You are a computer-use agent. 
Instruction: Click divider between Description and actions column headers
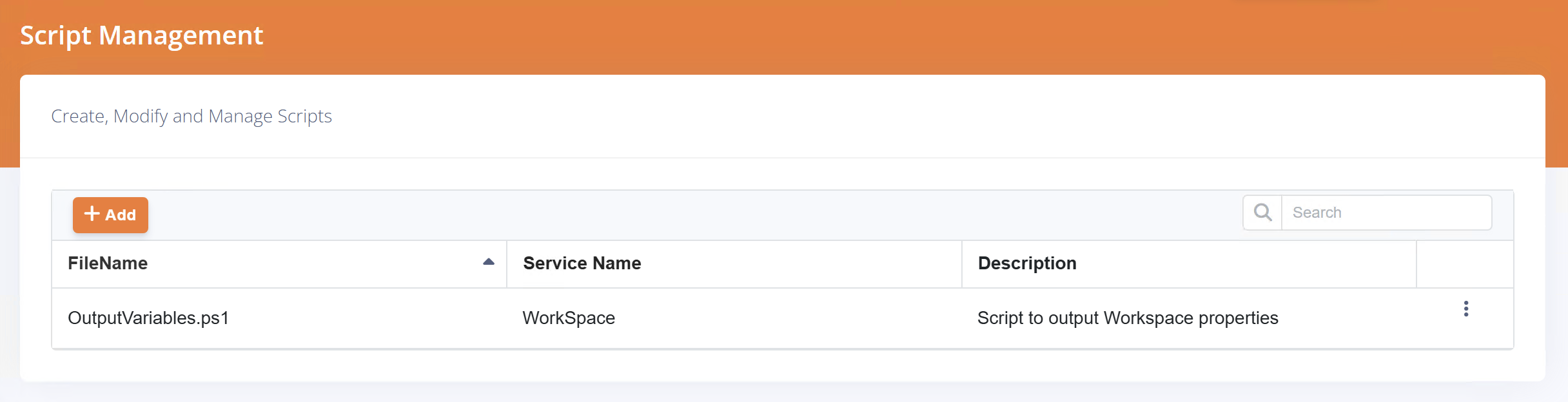(1416, 264)
